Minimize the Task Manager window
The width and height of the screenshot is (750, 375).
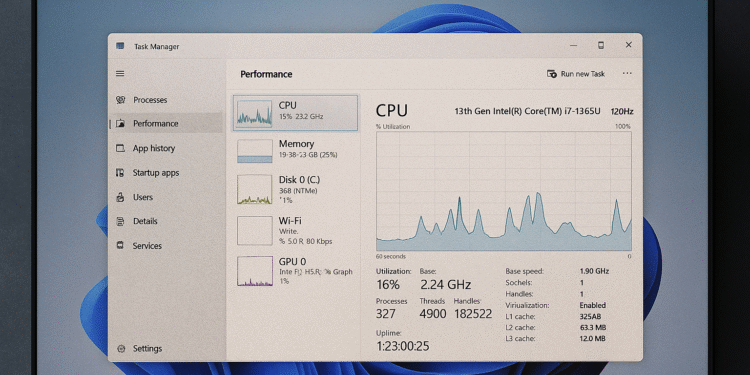coord(574,45)
